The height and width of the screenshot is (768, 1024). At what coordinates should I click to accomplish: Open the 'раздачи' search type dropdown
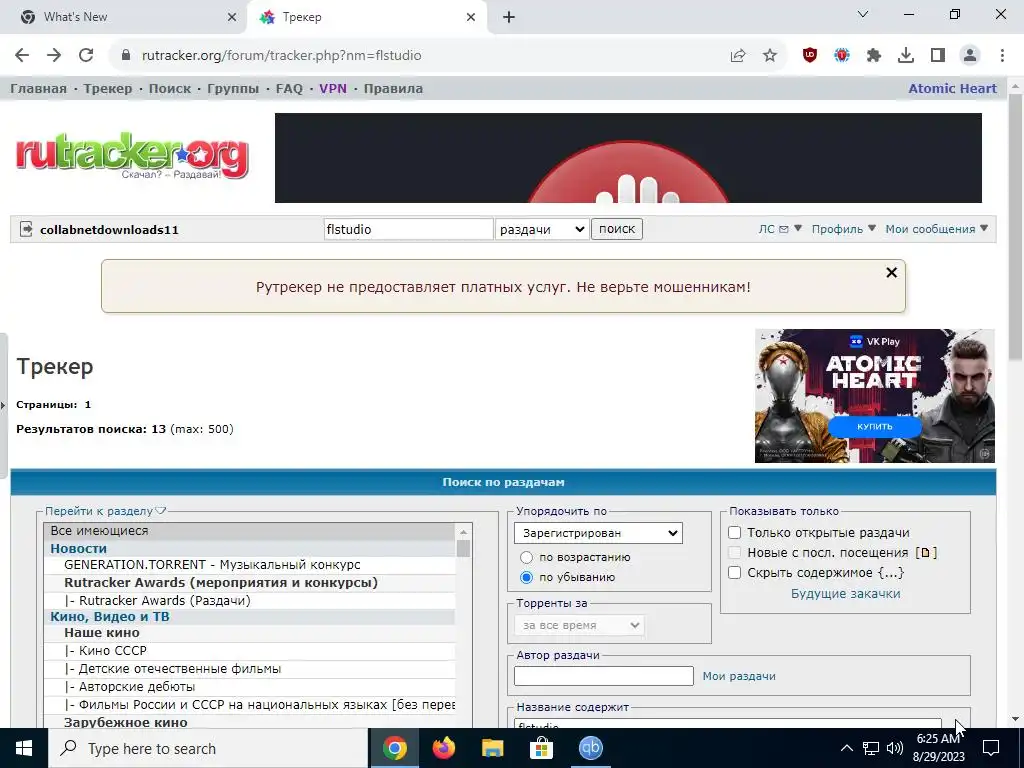click(x=542, y=229)
